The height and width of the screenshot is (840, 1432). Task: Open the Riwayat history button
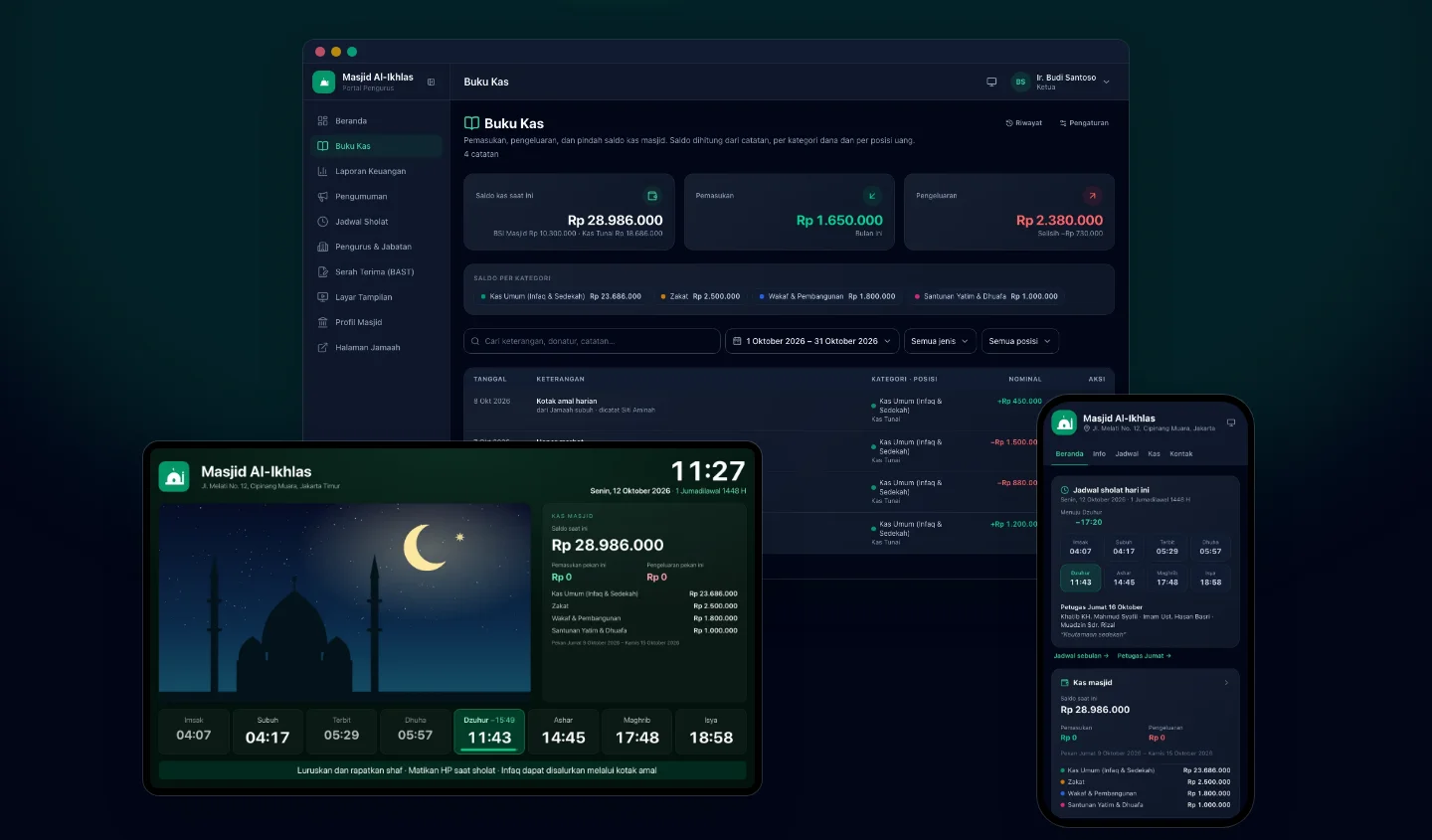coord(1024,123)
